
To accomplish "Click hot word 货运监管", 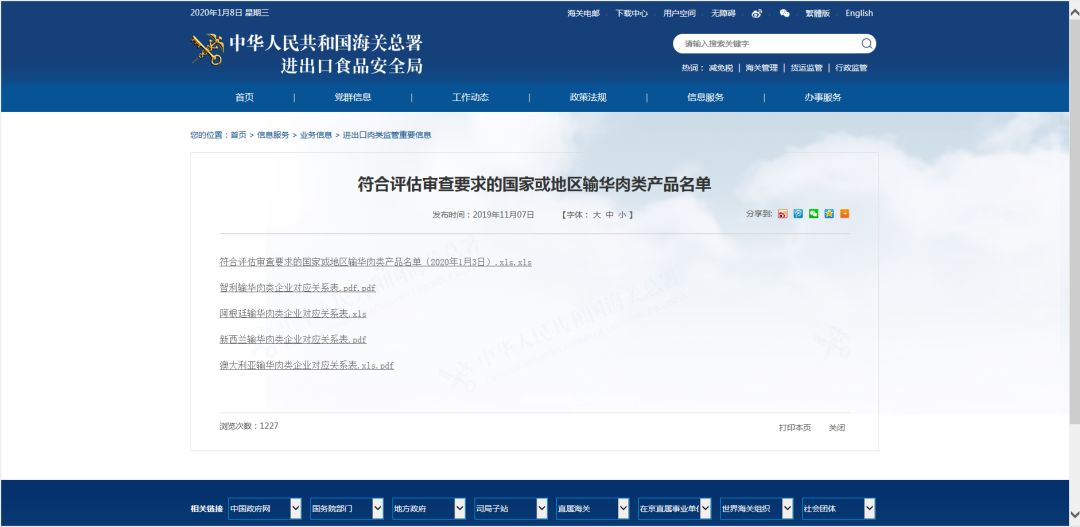I will click(x=806, y=68).
